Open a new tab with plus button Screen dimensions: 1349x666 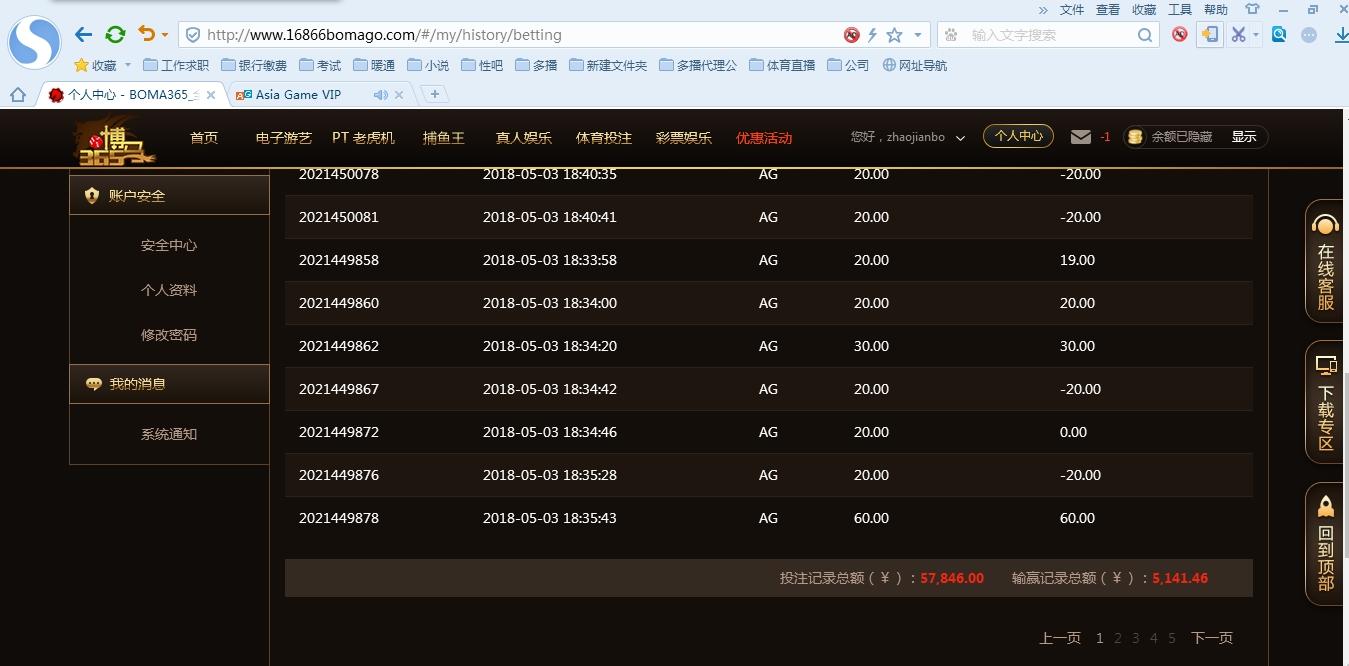pyautogui.click(x=434, y=94)
